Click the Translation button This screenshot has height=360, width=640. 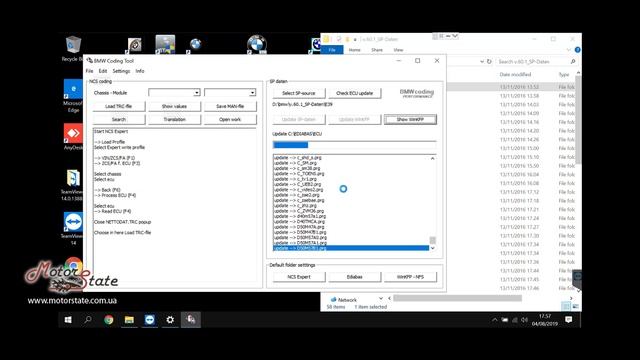pos(174,119)
